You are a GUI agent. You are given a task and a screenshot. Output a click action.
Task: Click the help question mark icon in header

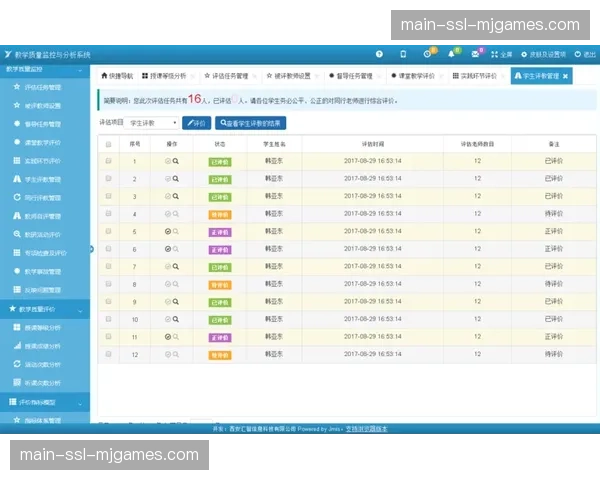pyautogui.click(x=379, y=54)
